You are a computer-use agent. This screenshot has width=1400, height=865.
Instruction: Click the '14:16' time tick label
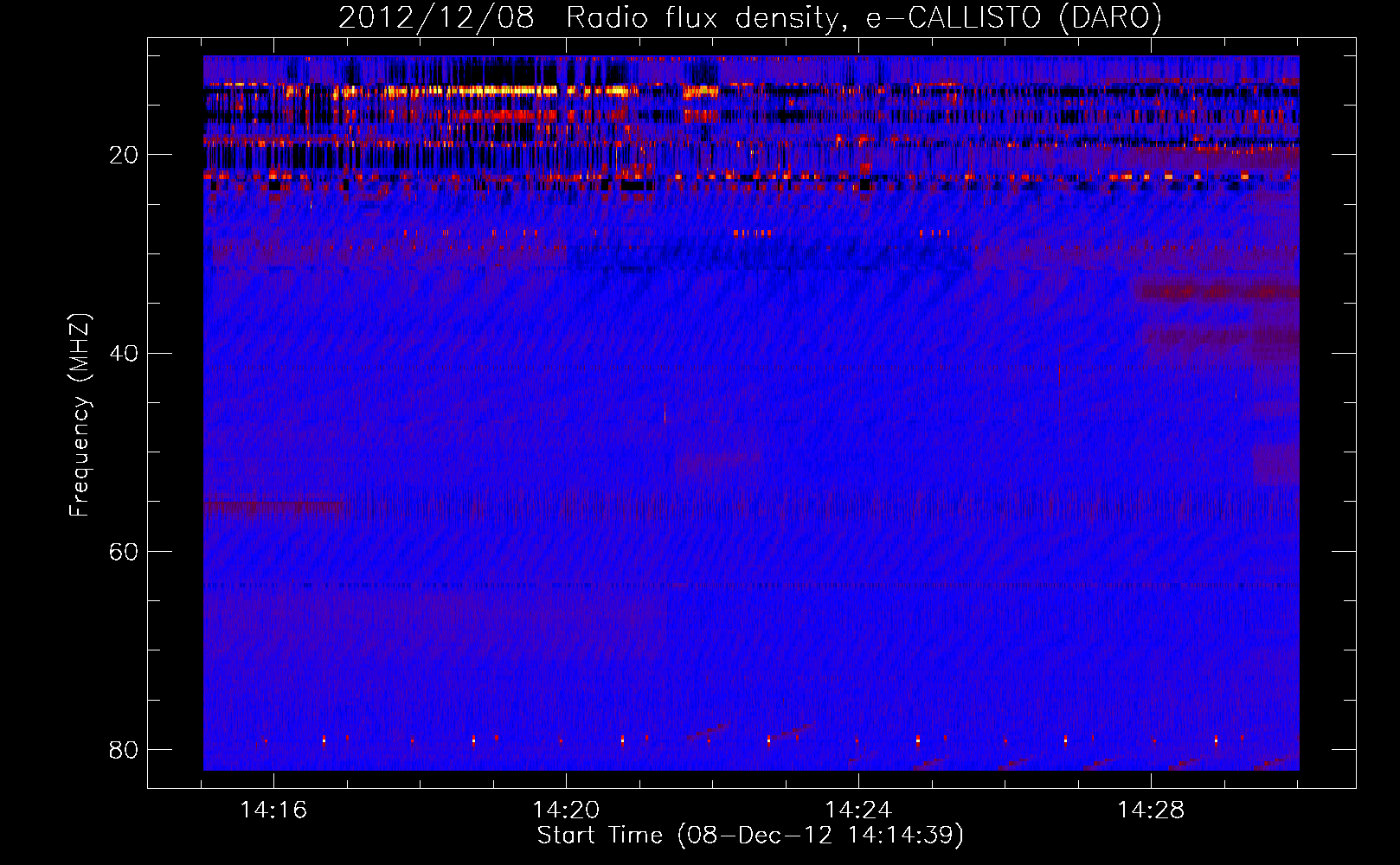tap(273, 811)
